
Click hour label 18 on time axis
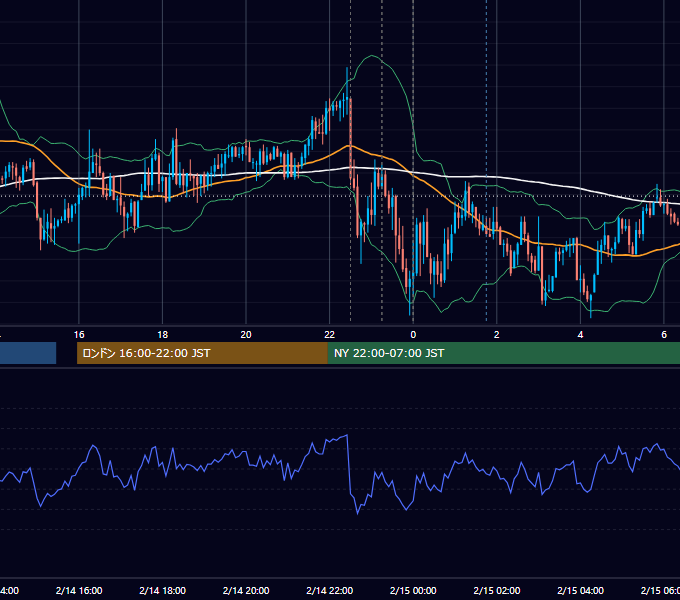(x=163, y=335)
